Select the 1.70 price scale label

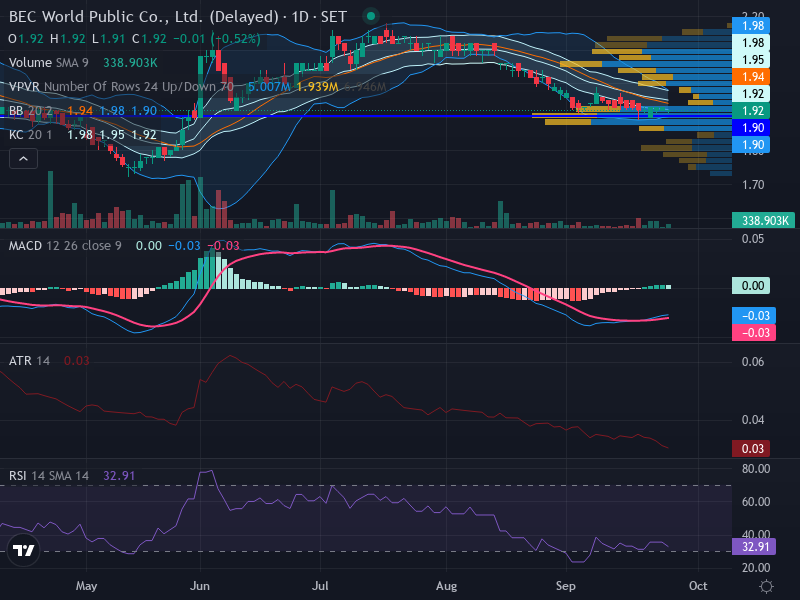[x=753, y=185]
